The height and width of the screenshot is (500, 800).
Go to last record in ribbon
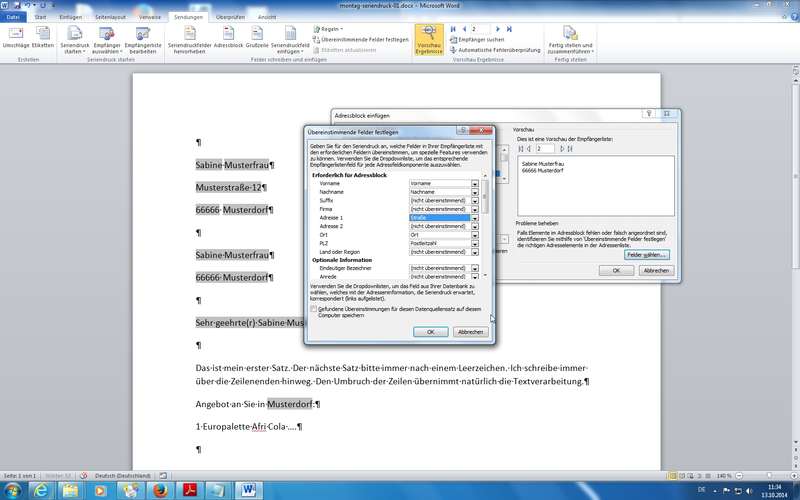point(509,29)
